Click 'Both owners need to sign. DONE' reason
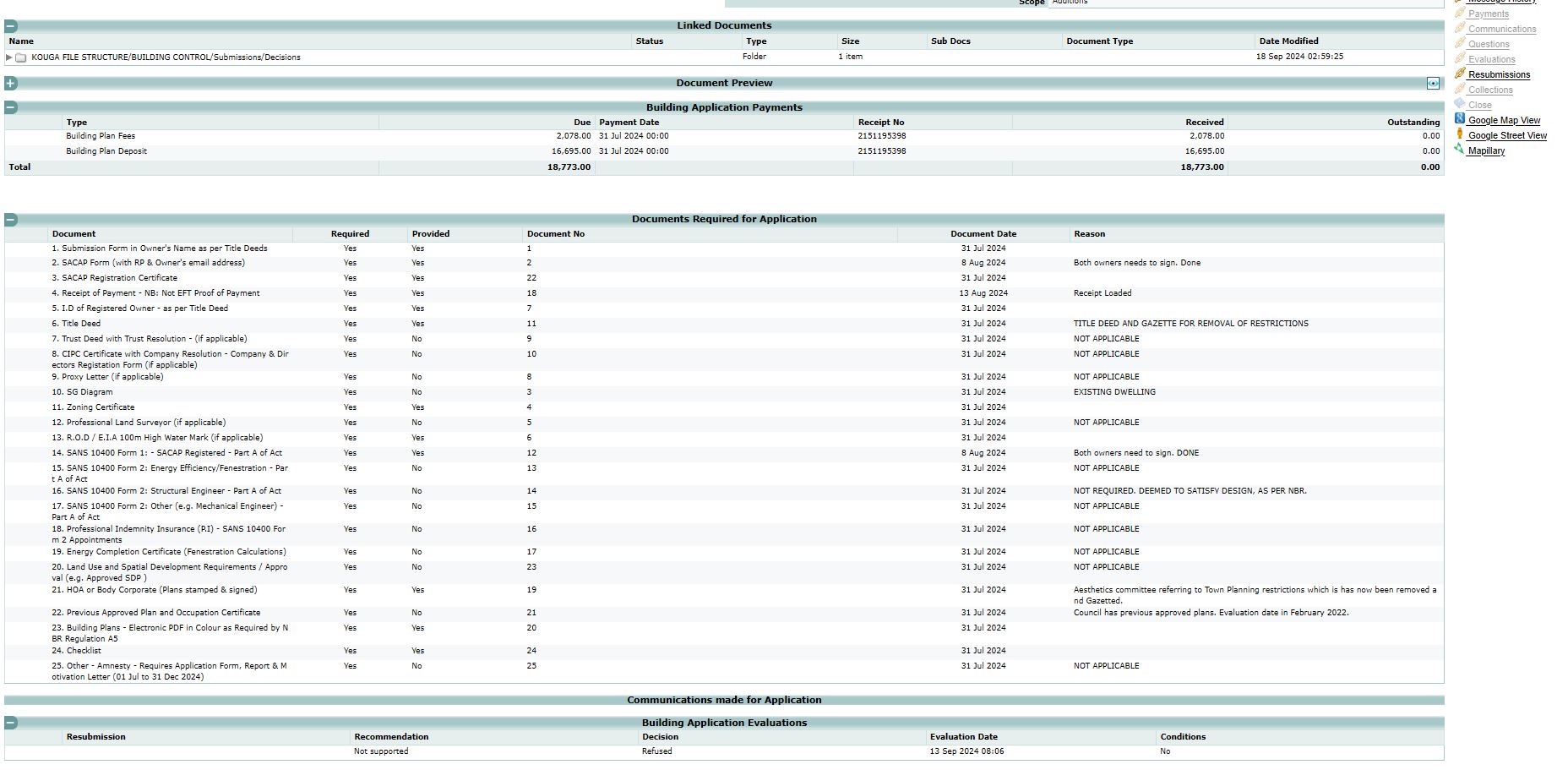The height and width of the screenshot is (770, 1568). click(x=1136, y=453)
